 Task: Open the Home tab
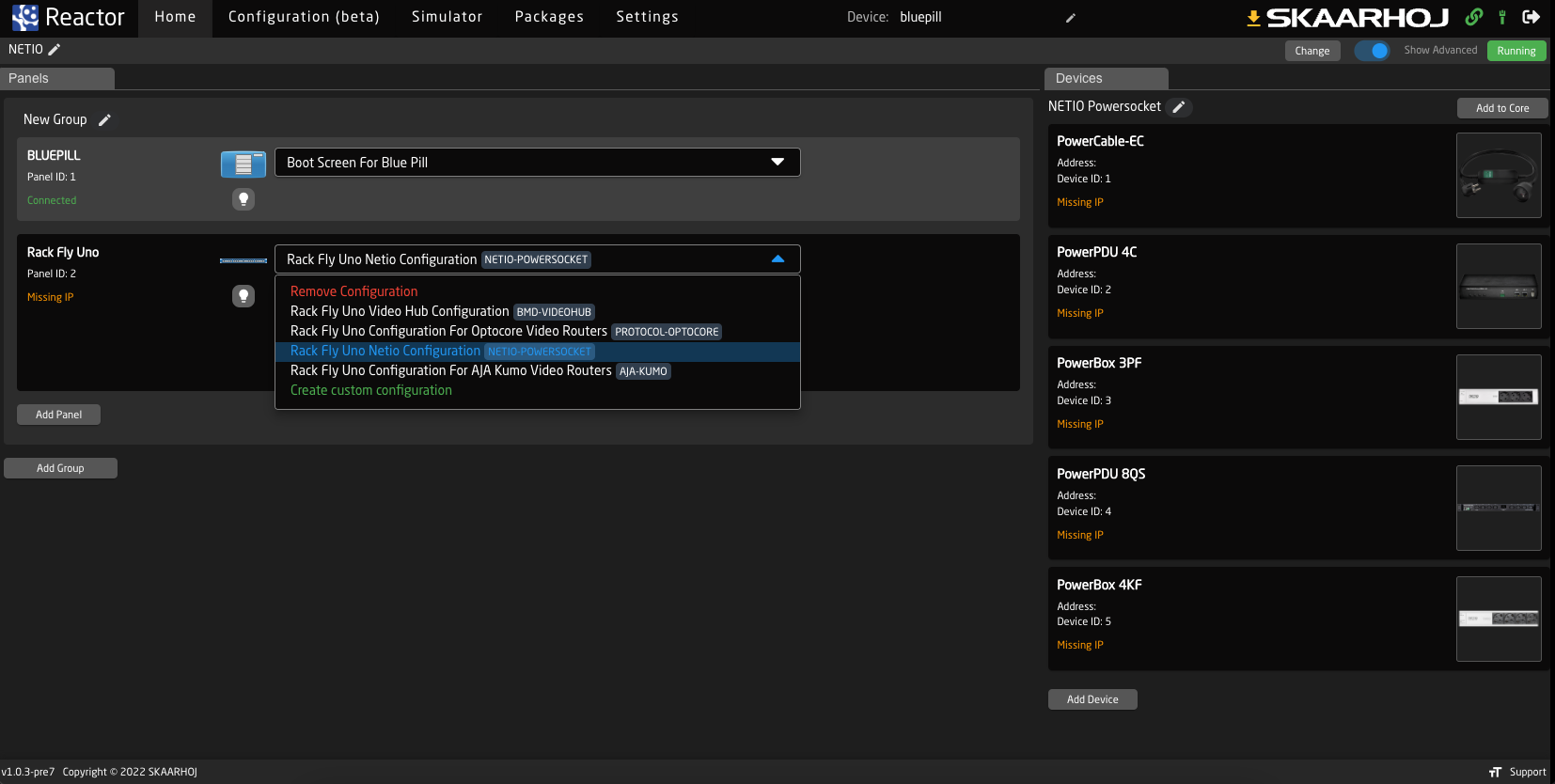click(x=176, y=17)
